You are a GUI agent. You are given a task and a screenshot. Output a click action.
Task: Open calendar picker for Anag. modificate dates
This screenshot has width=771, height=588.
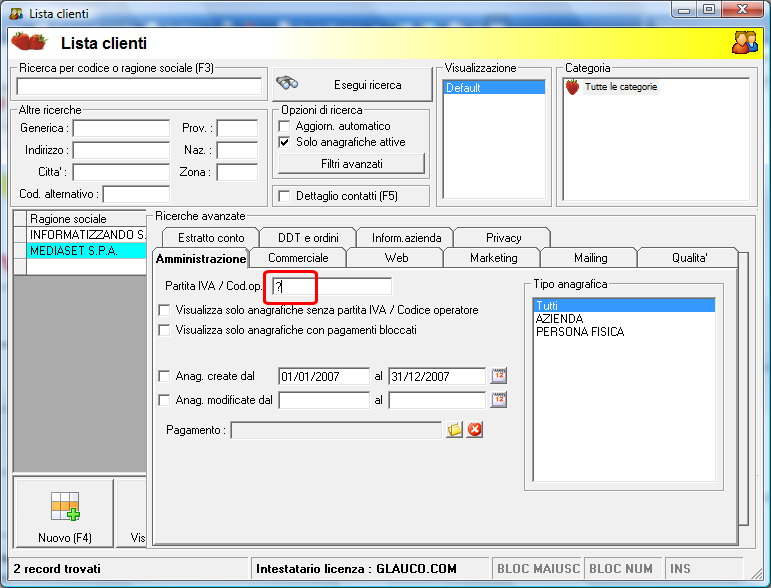coord(499,400)
